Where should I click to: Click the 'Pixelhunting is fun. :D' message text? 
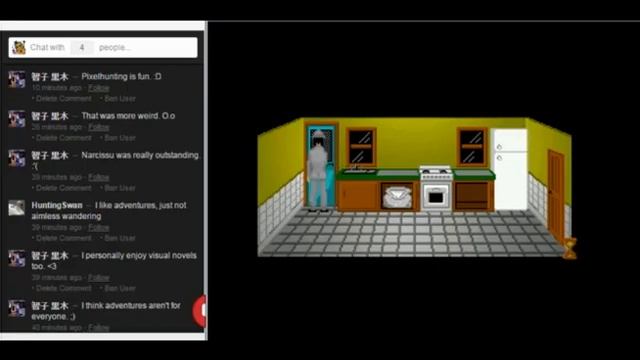point(121,76)
